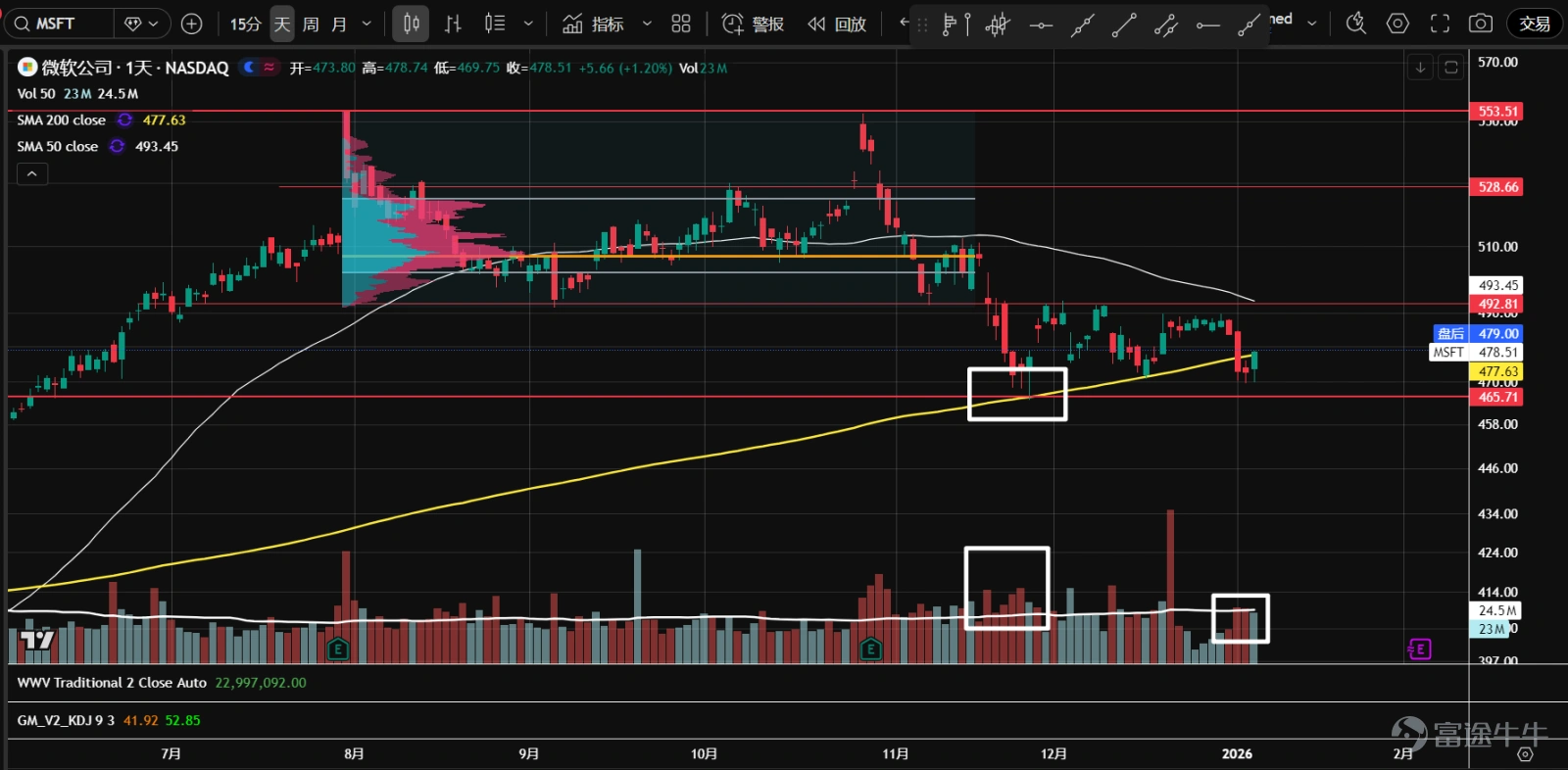
Task: Open the 交易 trade button
Action: pos(1535,24)
